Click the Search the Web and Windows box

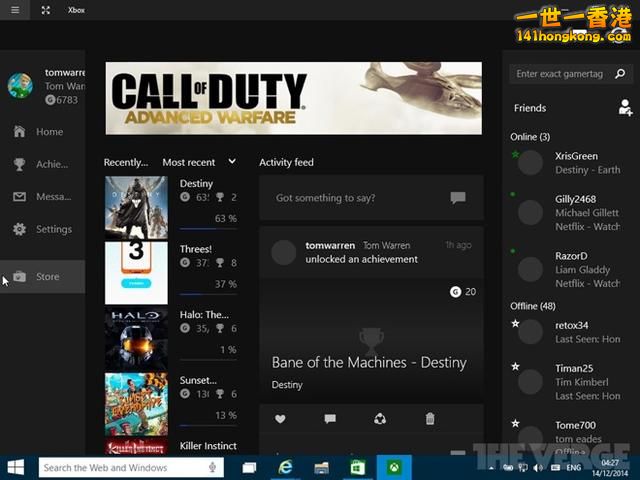click(x=131, y=467)
